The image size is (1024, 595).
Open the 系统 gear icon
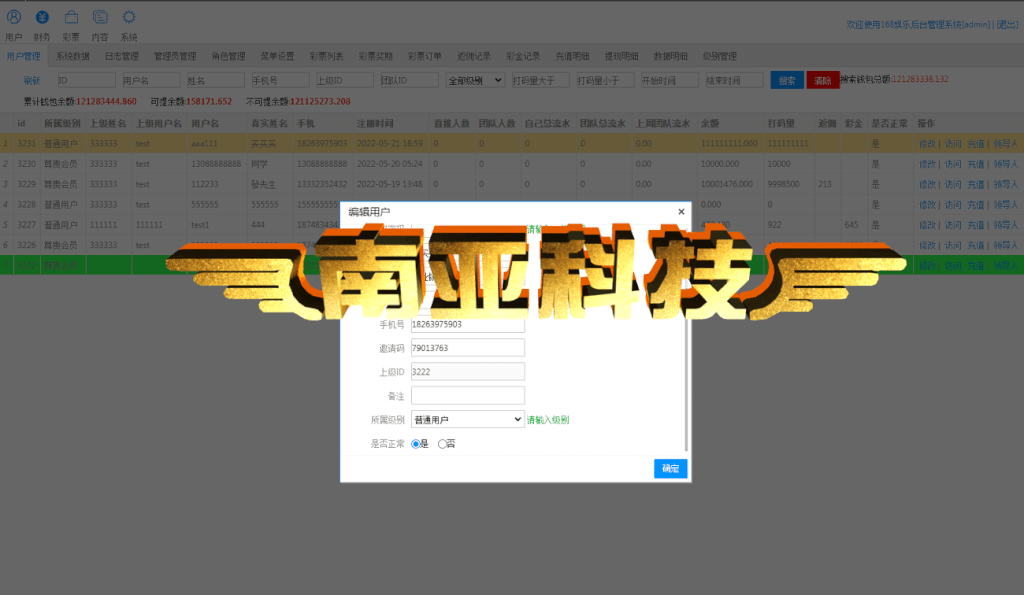(x=129, y=17)
